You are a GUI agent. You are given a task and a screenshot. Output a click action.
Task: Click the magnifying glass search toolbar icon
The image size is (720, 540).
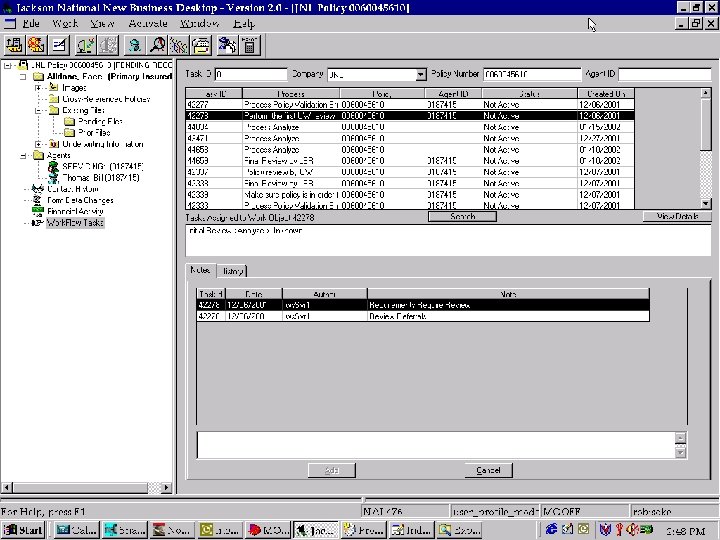click(x=157, y=45)
